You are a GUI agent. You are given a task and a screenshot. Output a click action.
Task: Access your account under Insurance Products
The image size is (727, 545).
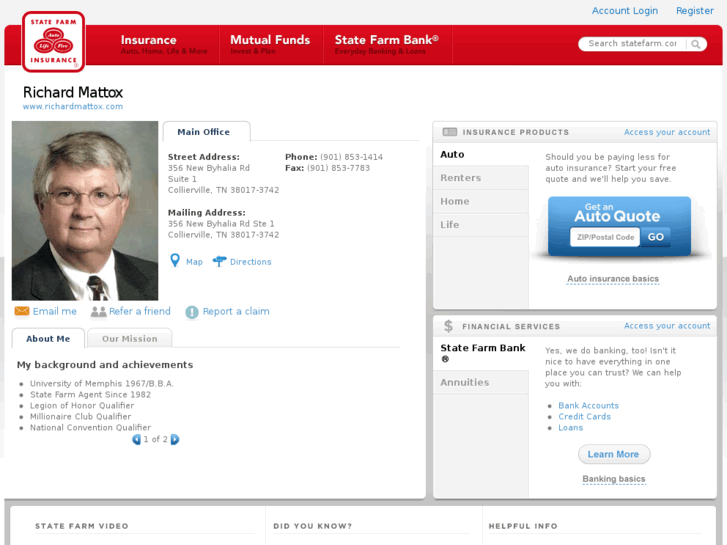point(667,132)
